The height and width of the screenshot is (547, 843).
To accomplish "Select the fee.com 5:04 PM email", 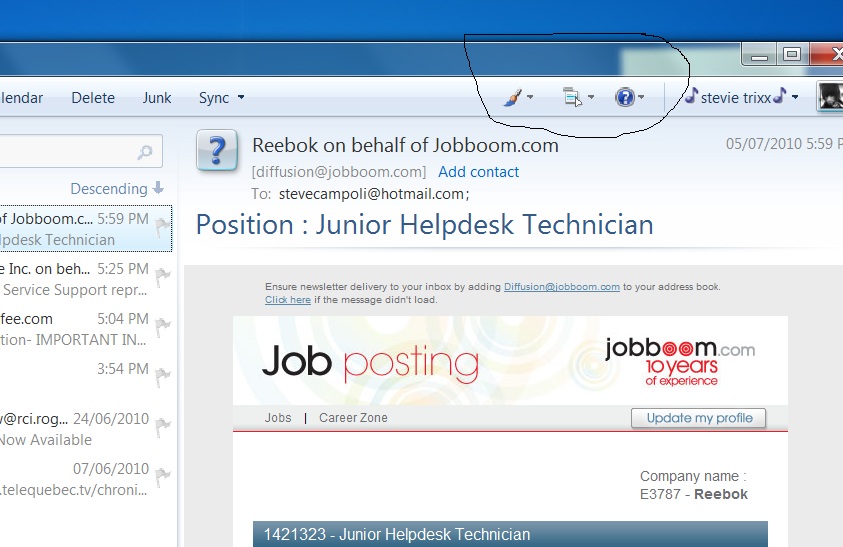I will point(86,329).
